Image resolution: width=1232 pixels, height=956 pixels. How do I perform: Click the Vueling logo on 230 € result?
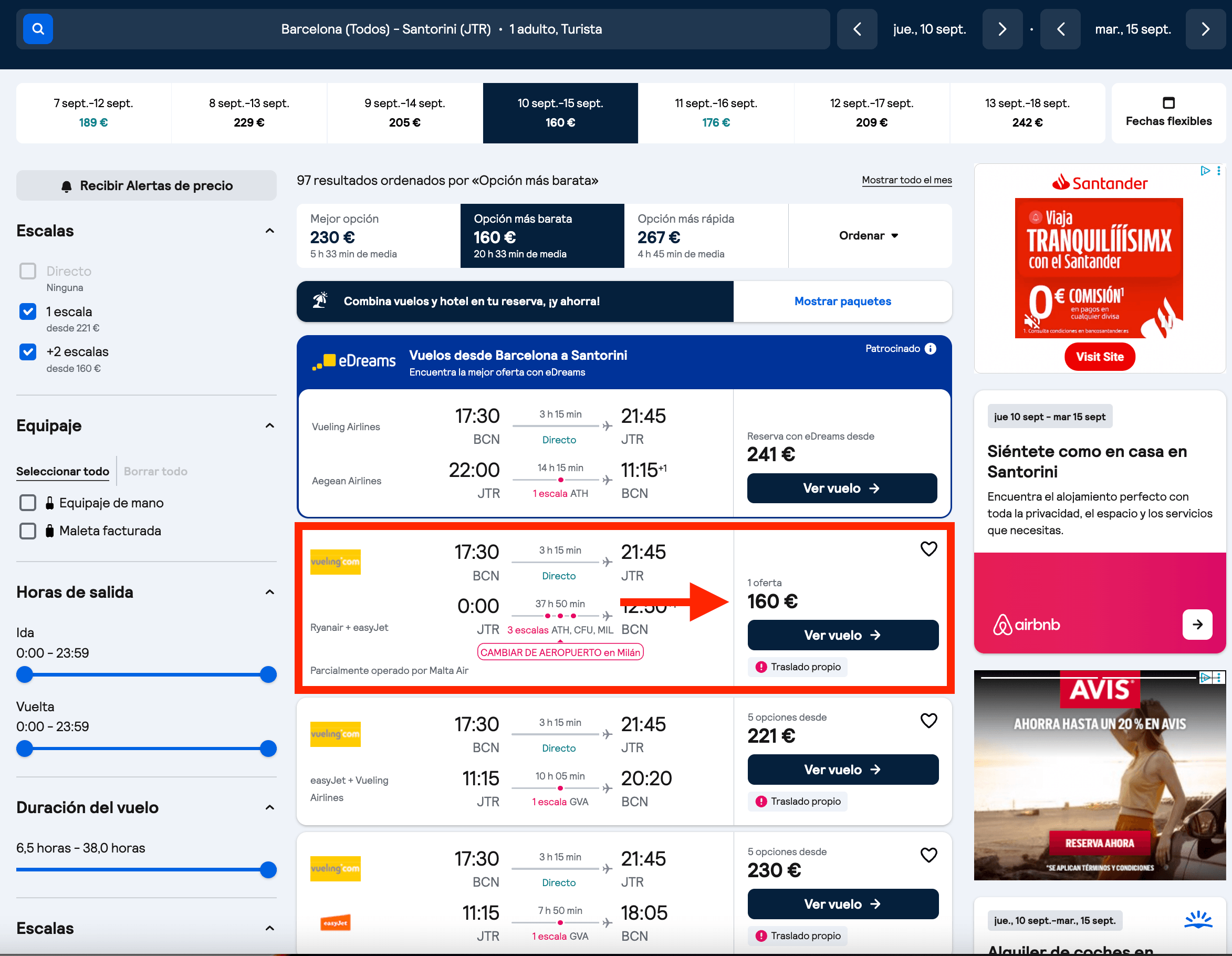[335, 868]
